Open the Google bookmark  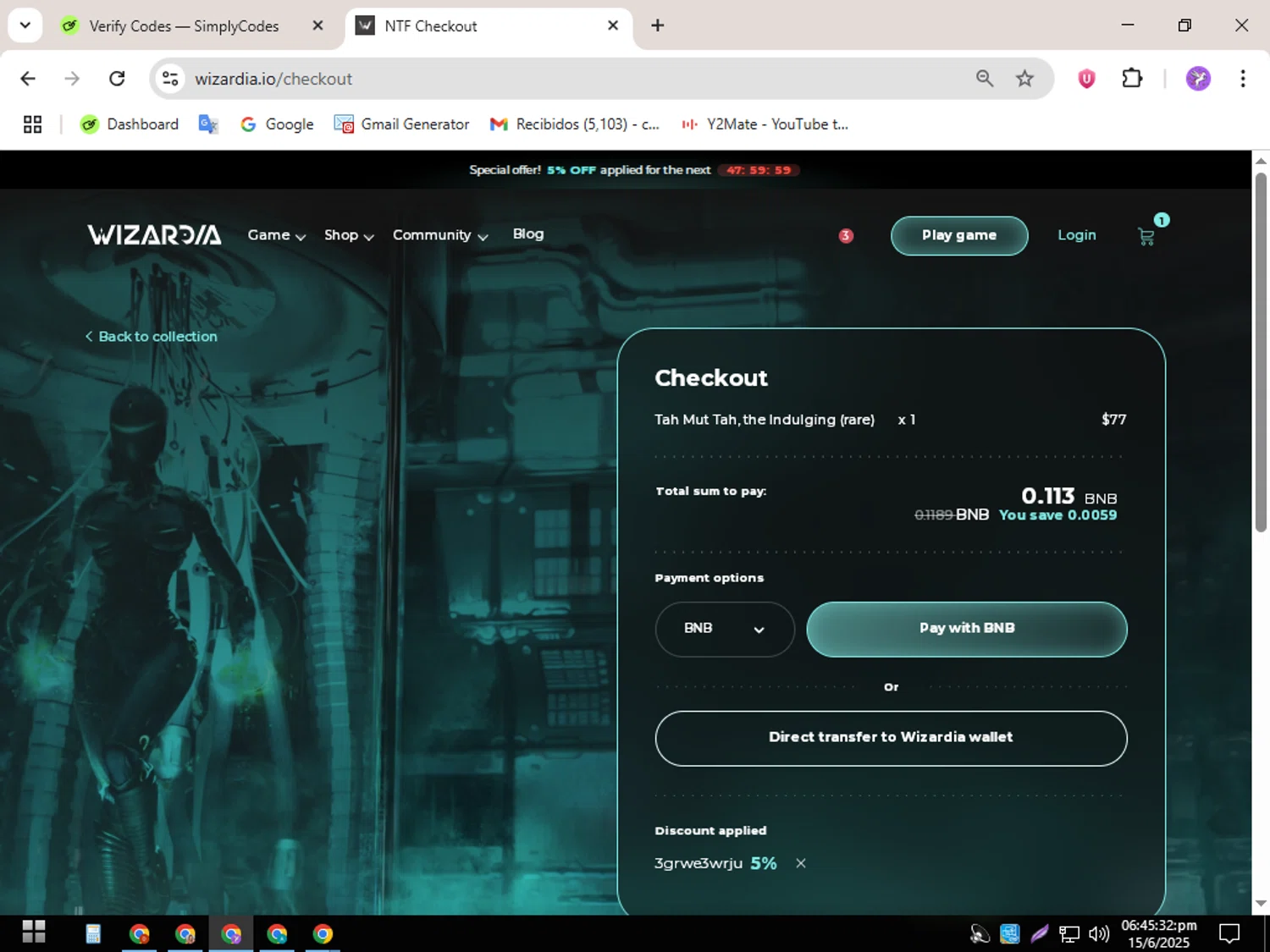tap(277, 124)
